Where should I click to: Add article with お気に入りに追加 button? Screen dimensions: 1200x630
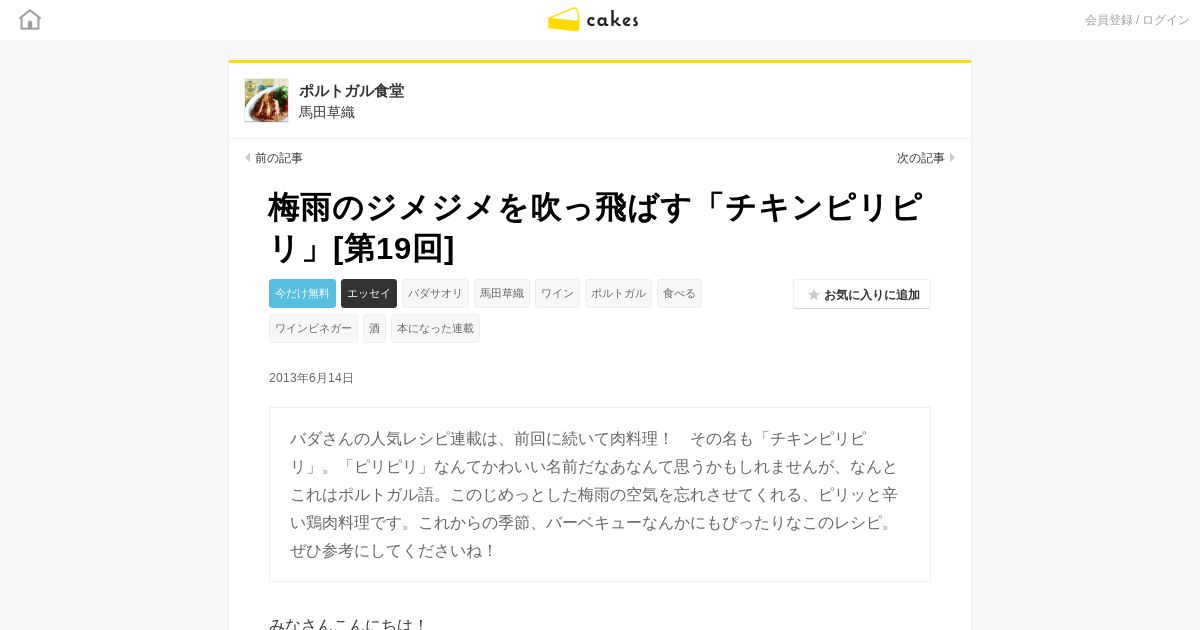[x=862, y=294]
